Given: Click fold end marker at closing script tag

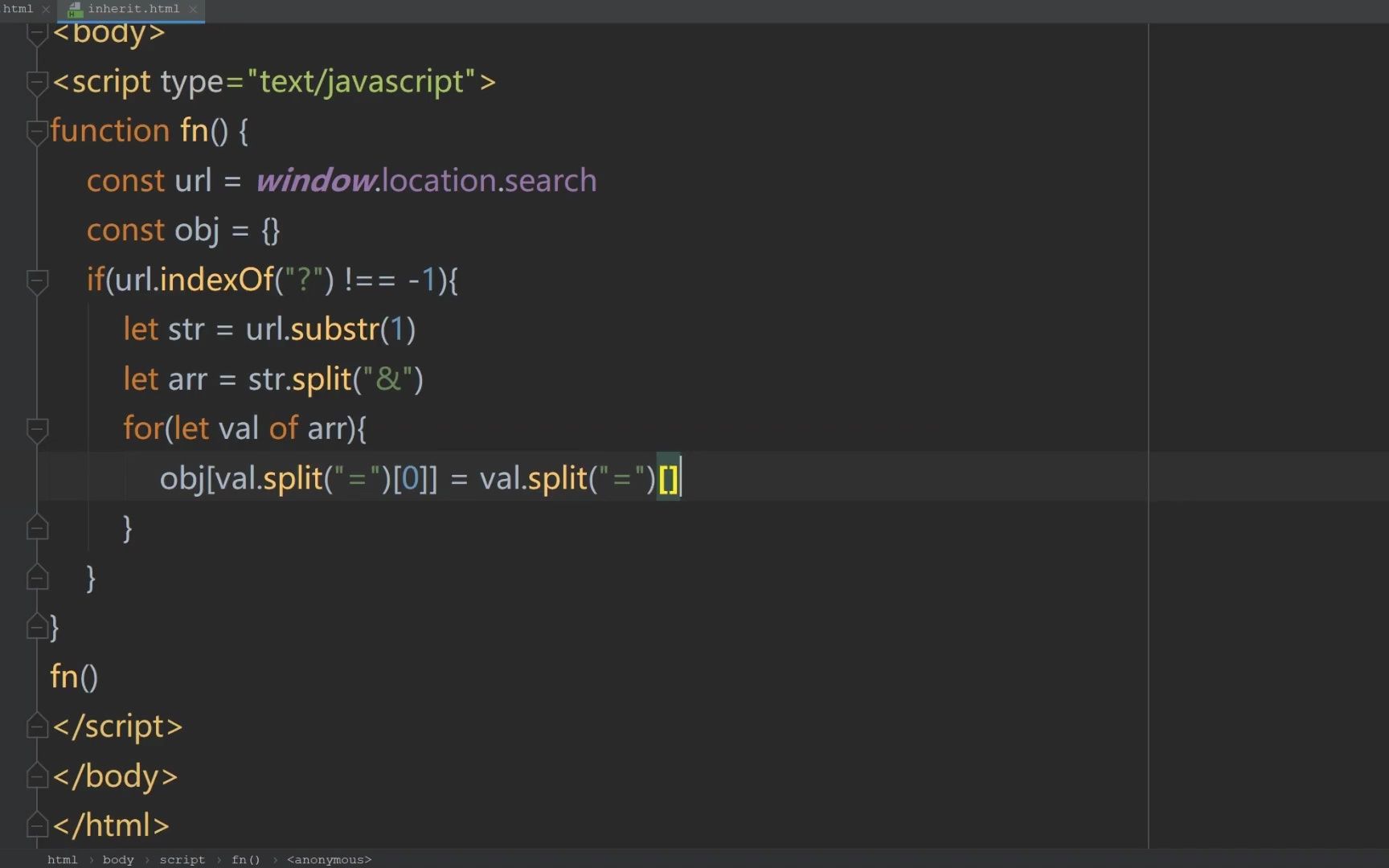Looking at the screenshot, I should point(36,727).
